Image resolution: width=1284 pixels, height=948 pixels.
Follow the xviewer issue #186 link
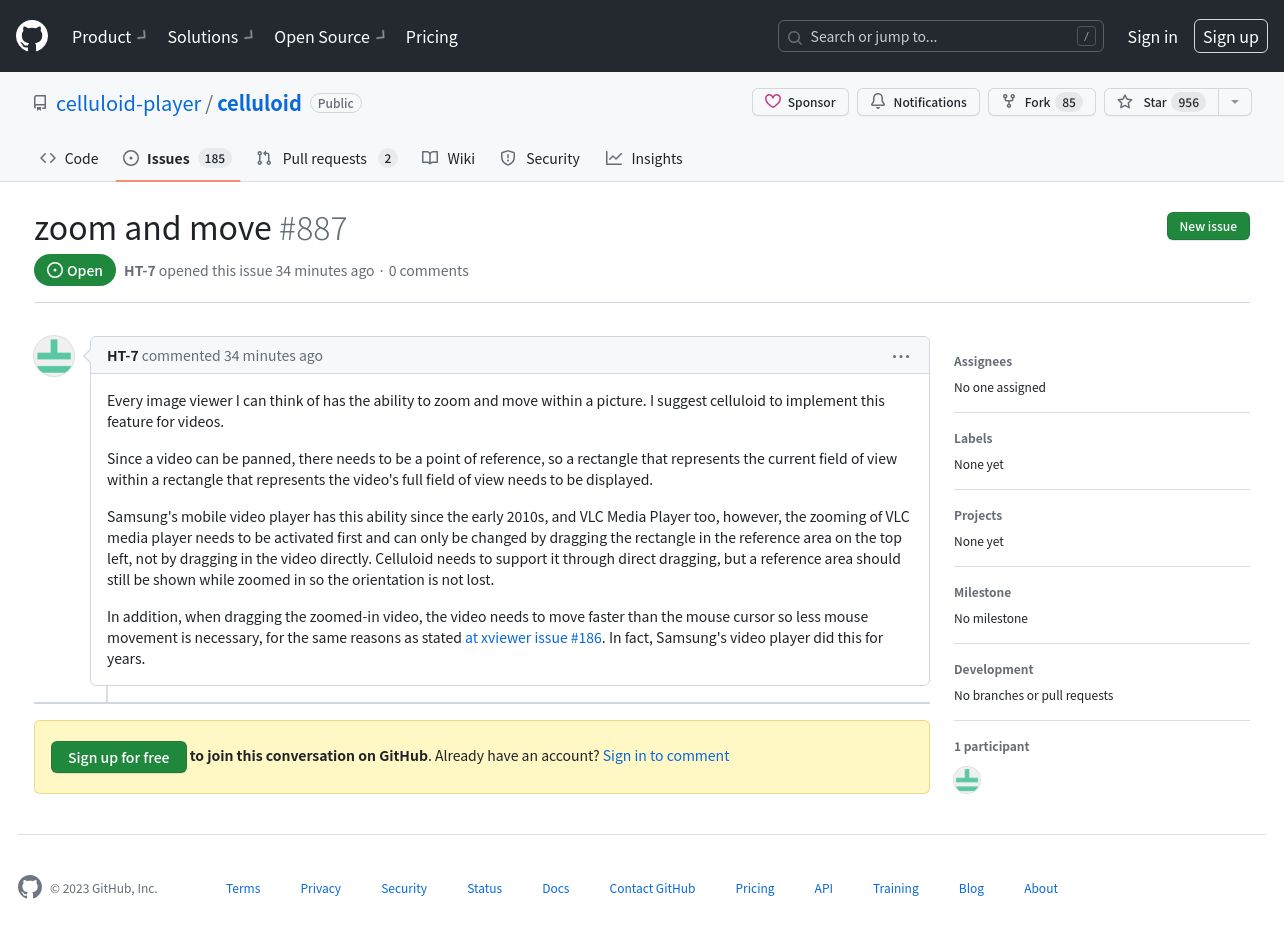pos(533,637)
